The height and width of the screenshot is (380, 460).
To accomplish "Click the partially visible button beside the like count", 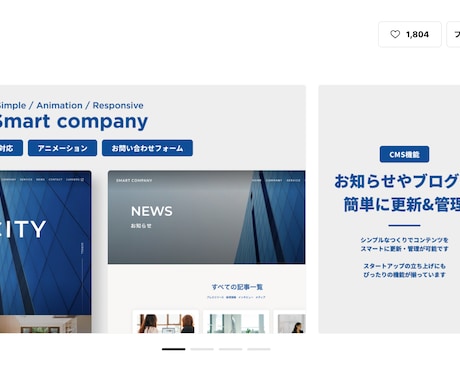I will click(453, 34).
